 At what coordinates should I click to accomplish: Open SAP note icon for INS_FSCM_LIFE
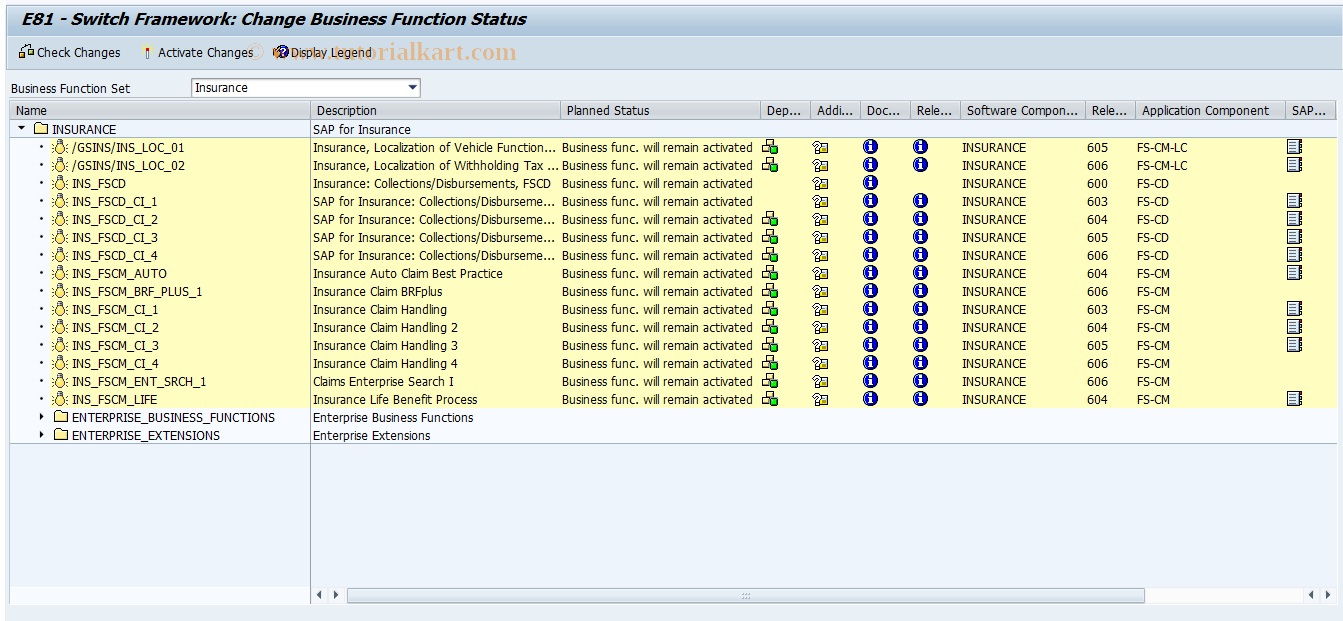point(1294,399)
